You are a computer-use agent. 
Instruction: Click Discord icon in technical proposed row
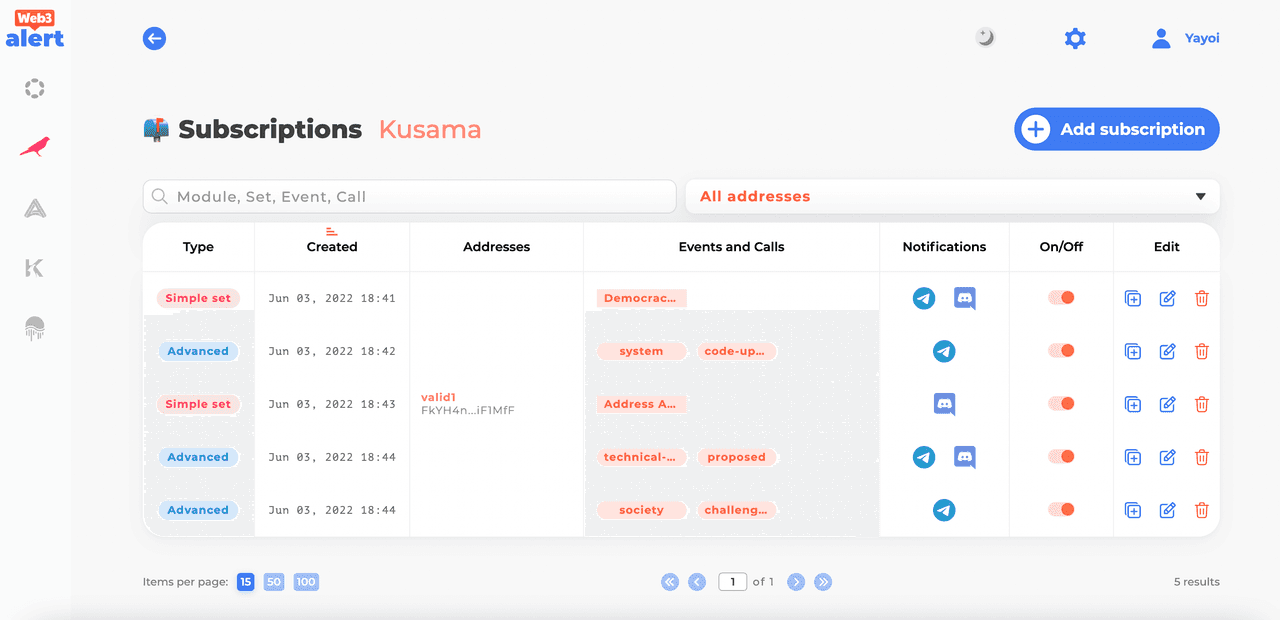pos(964,457)
